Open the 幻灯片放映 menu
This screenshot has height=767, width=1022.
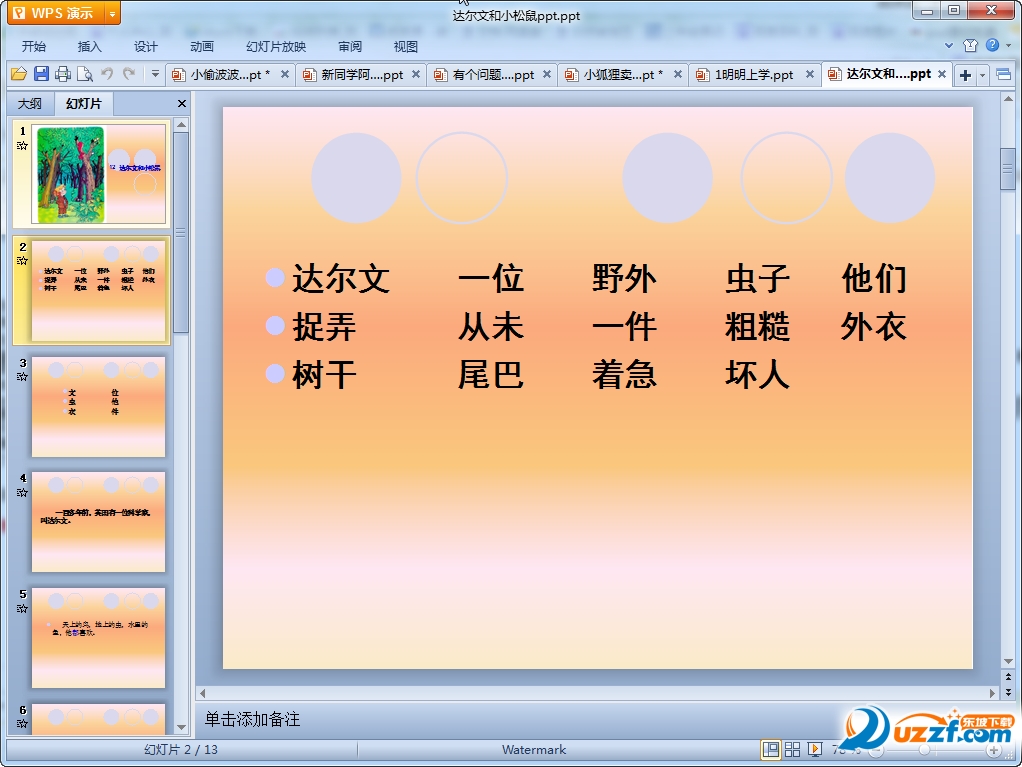(276, 46)
